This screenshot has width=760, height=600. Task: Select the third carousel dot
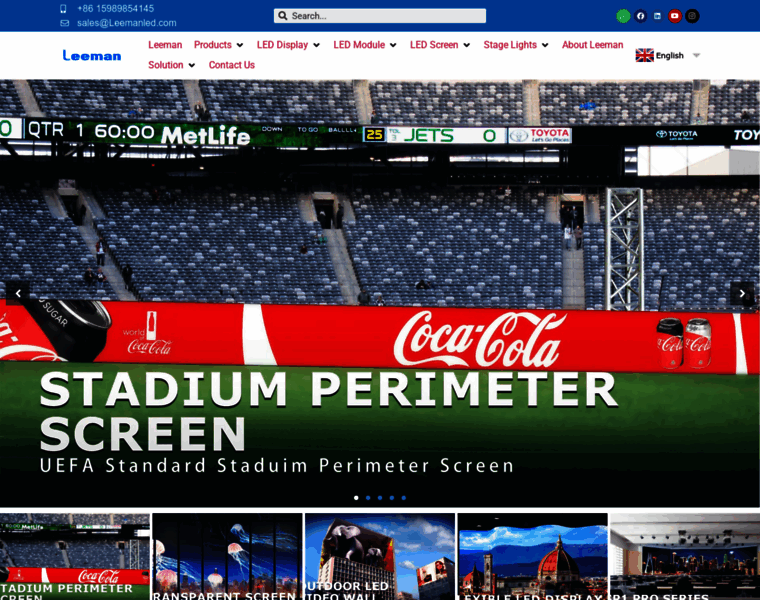click(380, 498)
